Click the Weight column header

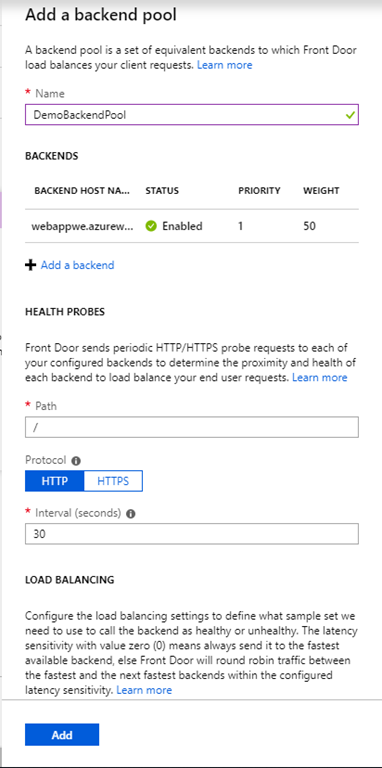coord(321,191)
